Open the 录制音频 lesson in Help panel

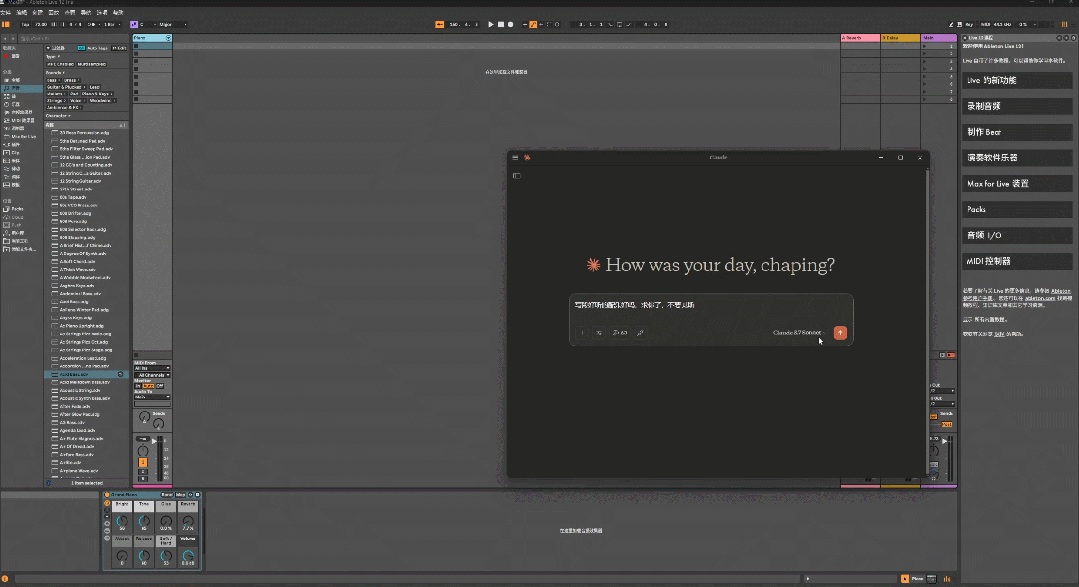coord(1016,106)
